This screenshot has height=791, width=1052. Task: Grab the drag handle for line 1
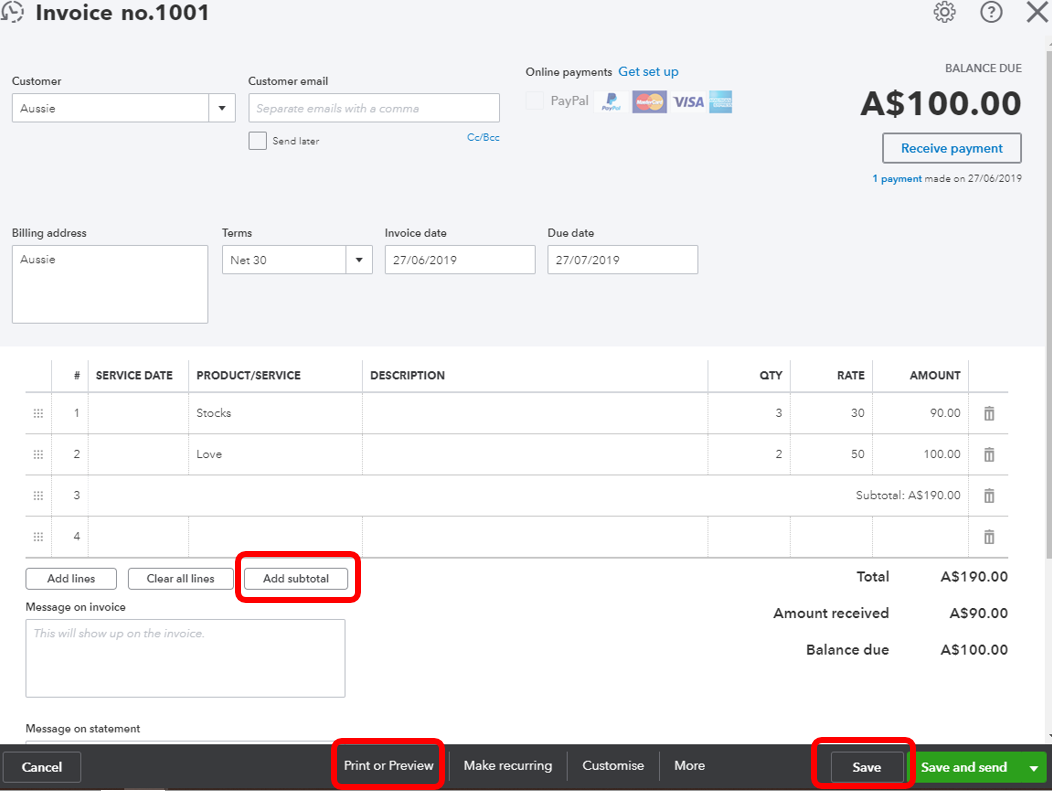(x=39, y=413)
